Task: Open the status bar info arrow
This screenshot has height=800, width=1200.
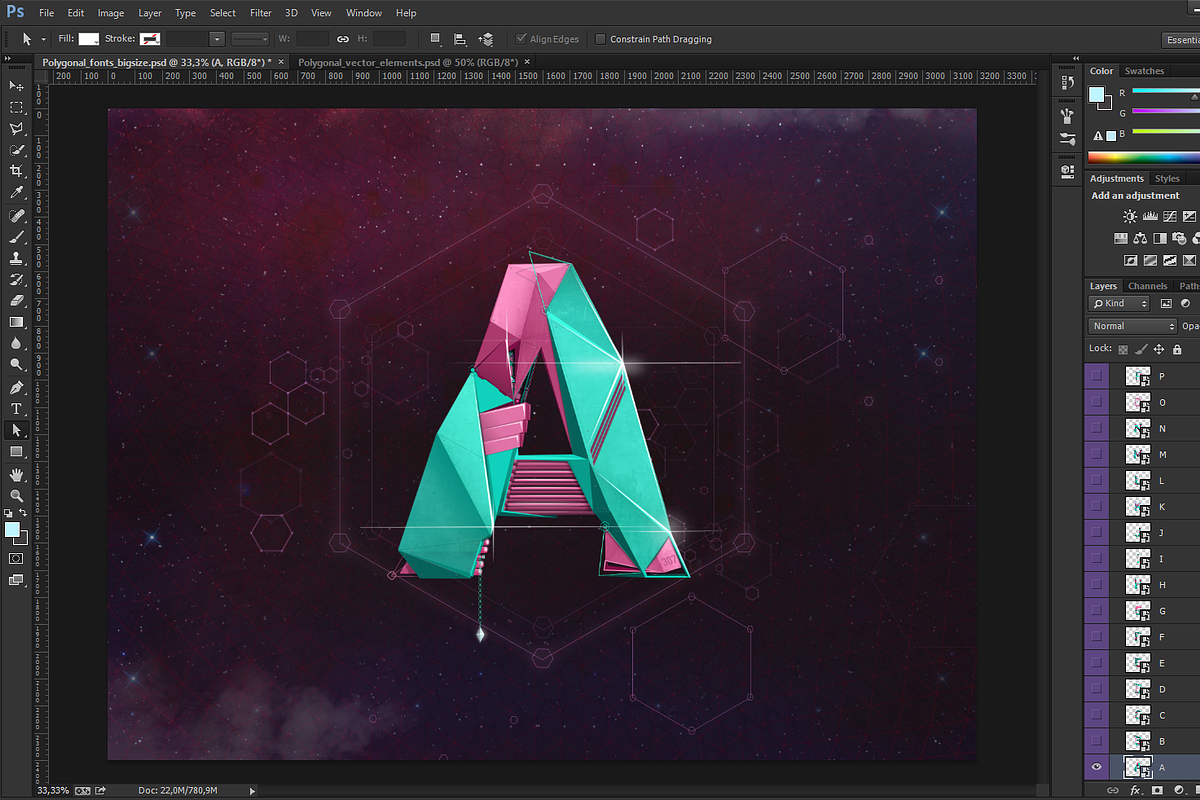Action: click(252, 791)
